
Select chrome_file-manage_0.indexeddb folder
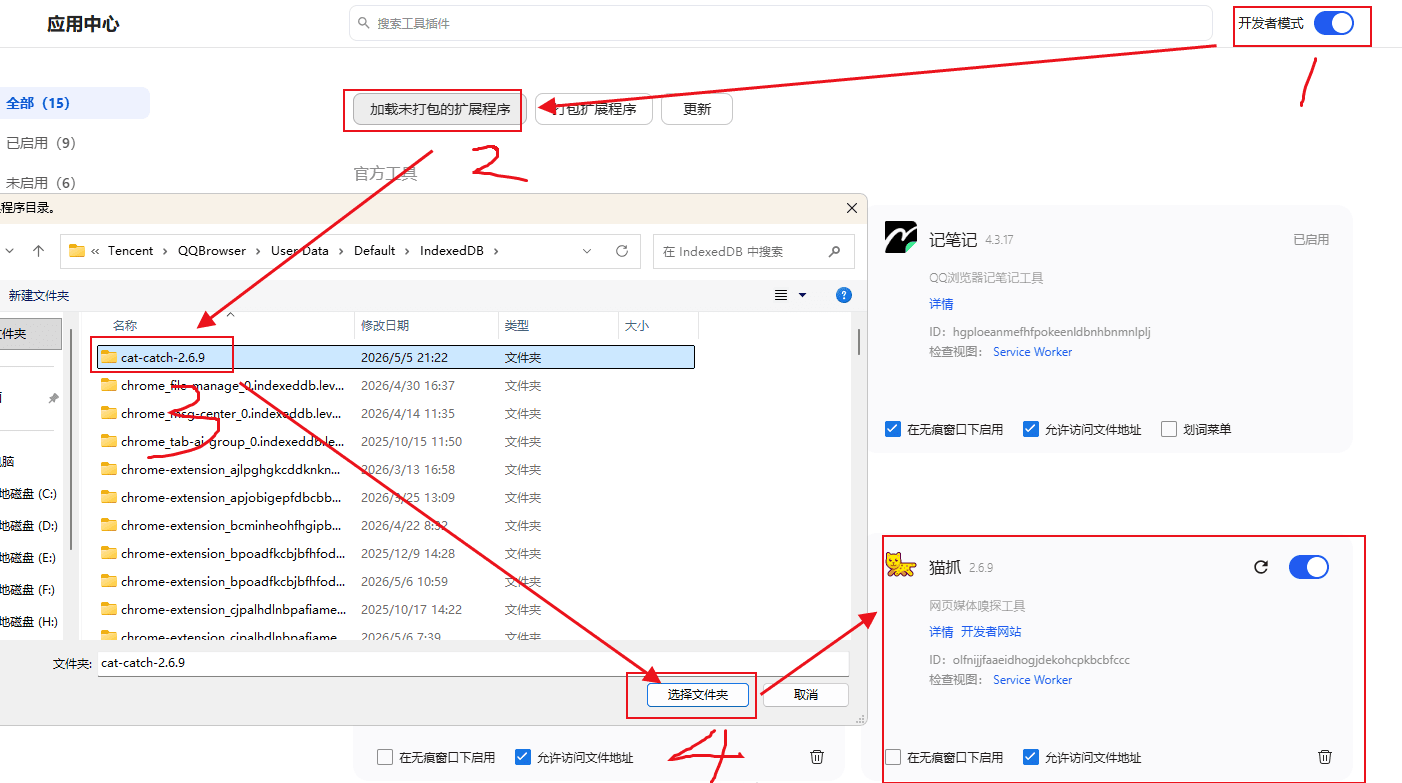coord(395,385)
